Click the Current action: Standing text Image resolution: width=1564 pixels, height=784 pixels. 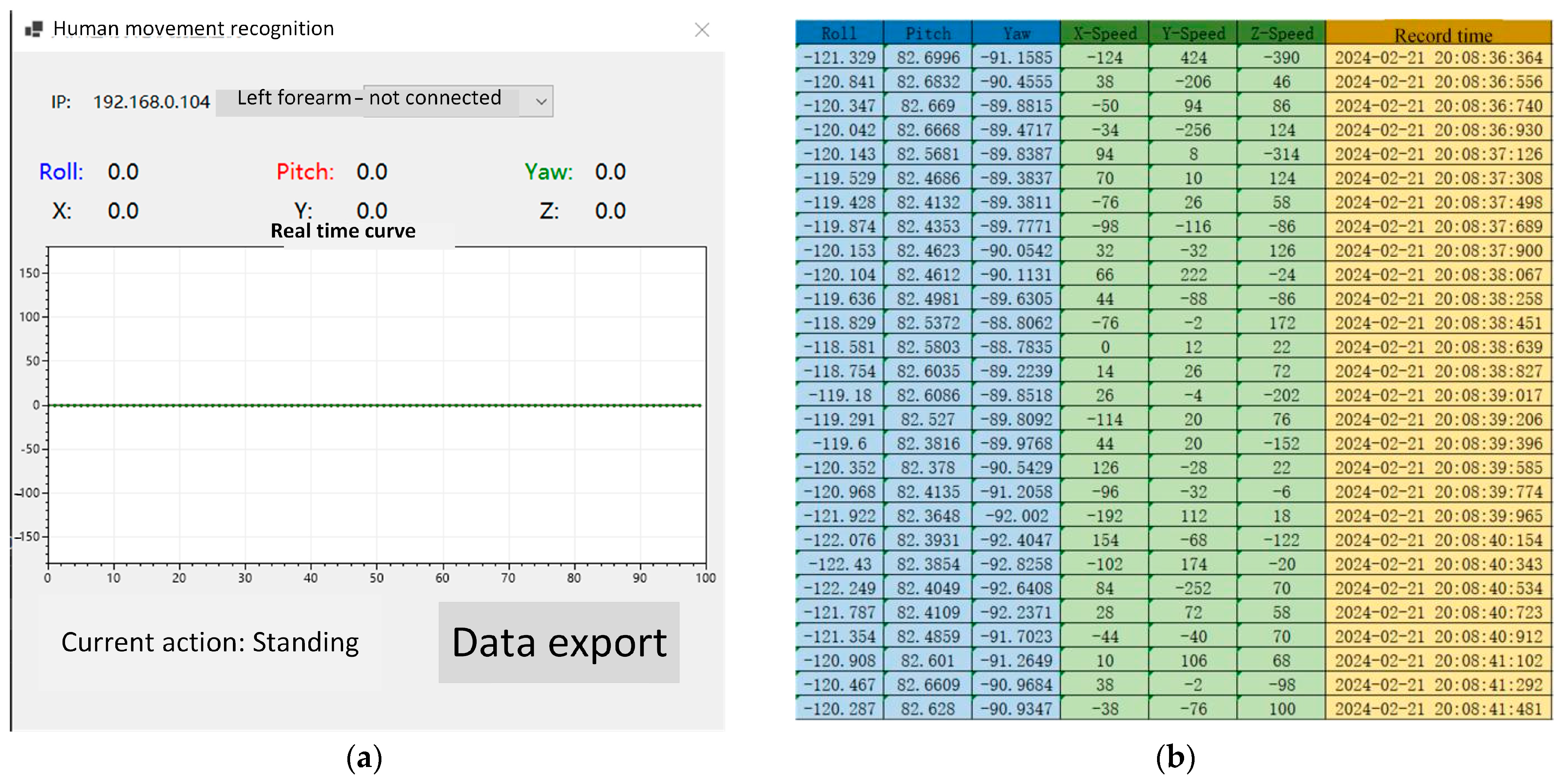pyautogui.click(x=210, y=642)
